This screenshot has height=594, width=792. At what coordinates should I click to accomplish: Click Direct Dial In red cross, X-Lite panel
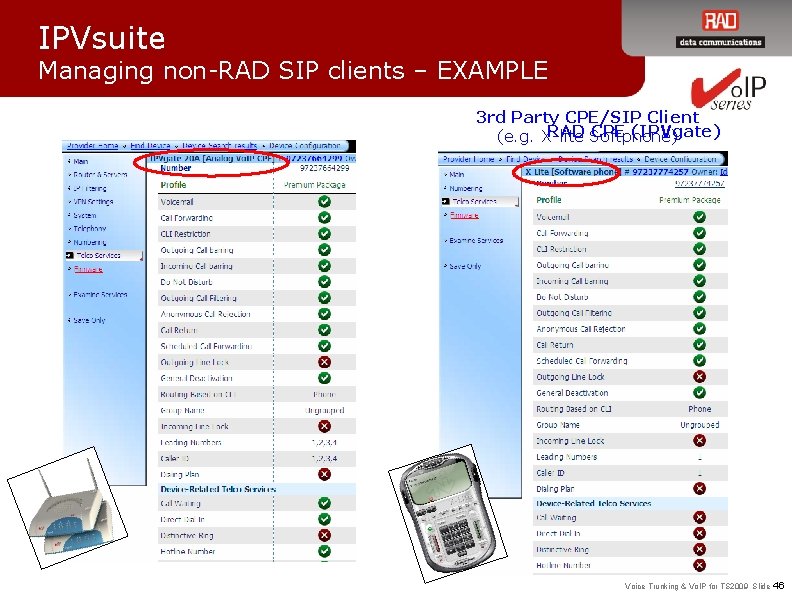tap(699, 533)
